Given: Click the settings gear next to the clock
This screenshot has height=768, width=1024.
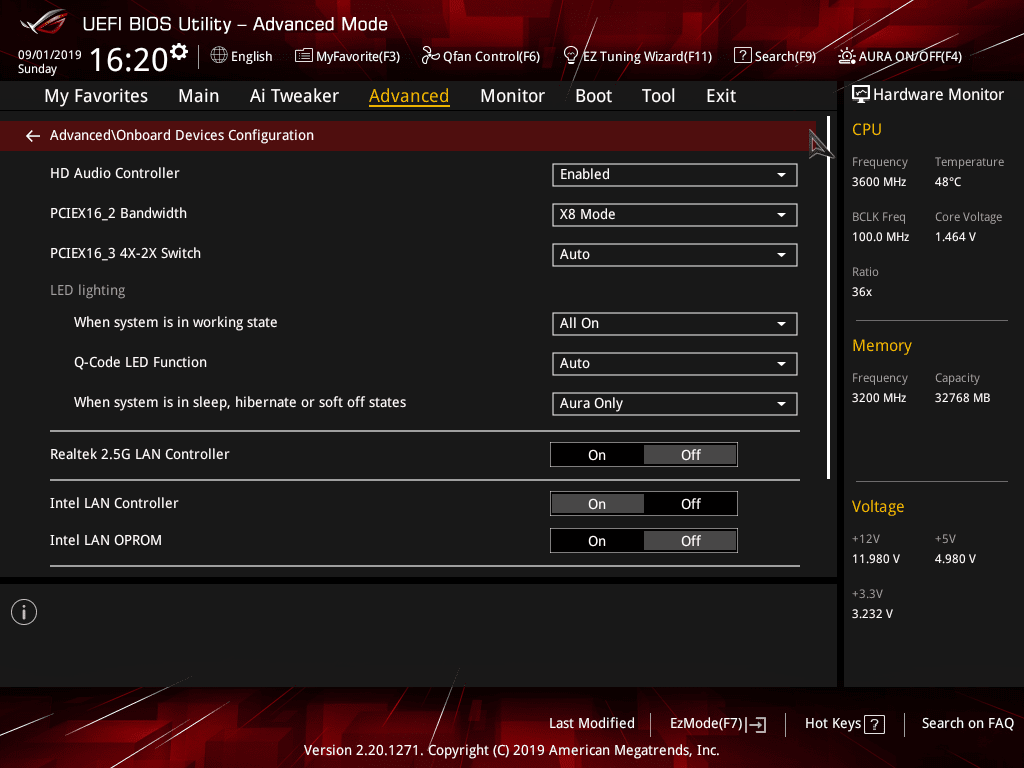Looking at the screenshot, I should (x=179, y=51).
